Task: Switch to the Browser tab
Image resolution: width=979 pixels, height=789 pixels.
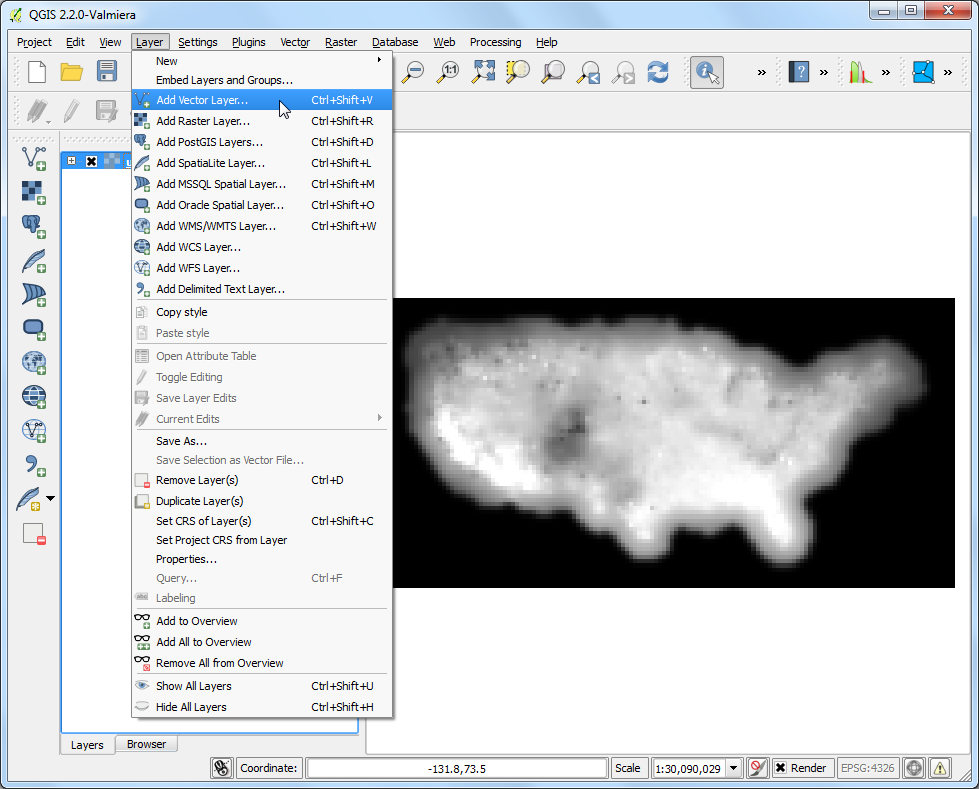Action: pos(146,744)
